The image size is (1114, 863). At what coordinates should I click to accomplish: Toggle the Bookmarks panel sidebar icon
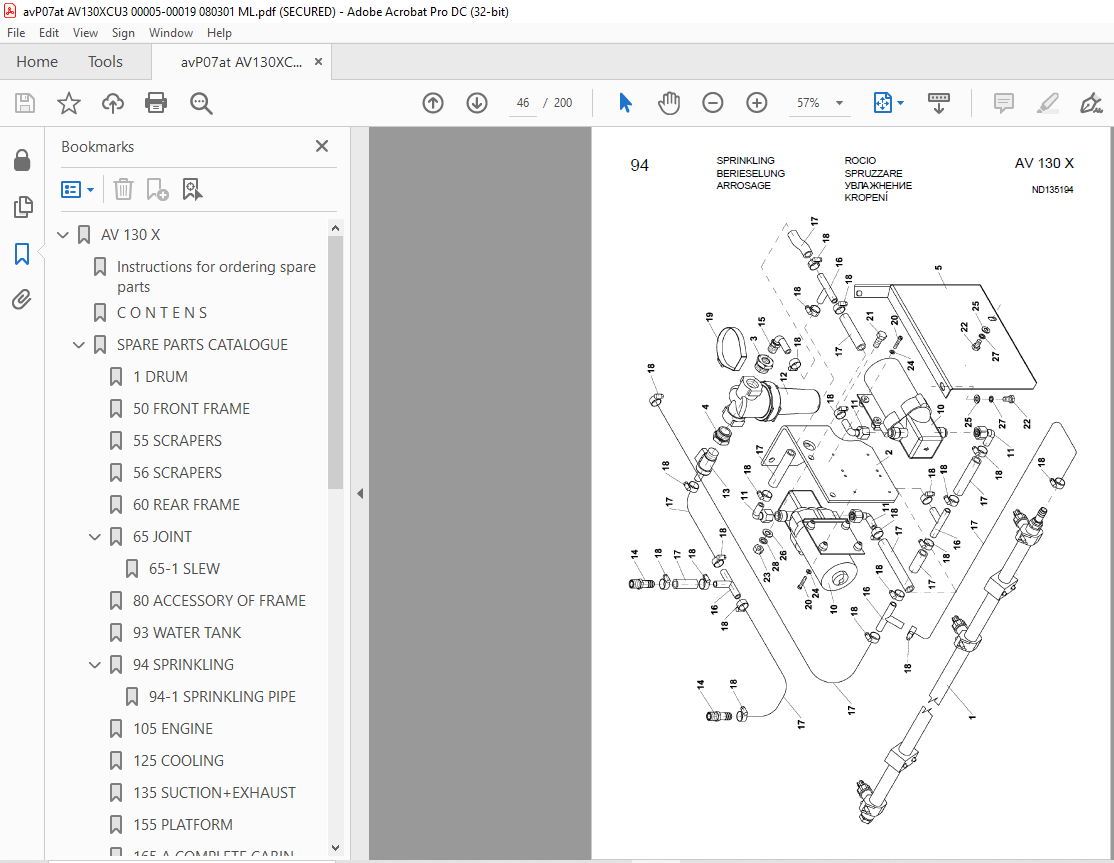22,254
